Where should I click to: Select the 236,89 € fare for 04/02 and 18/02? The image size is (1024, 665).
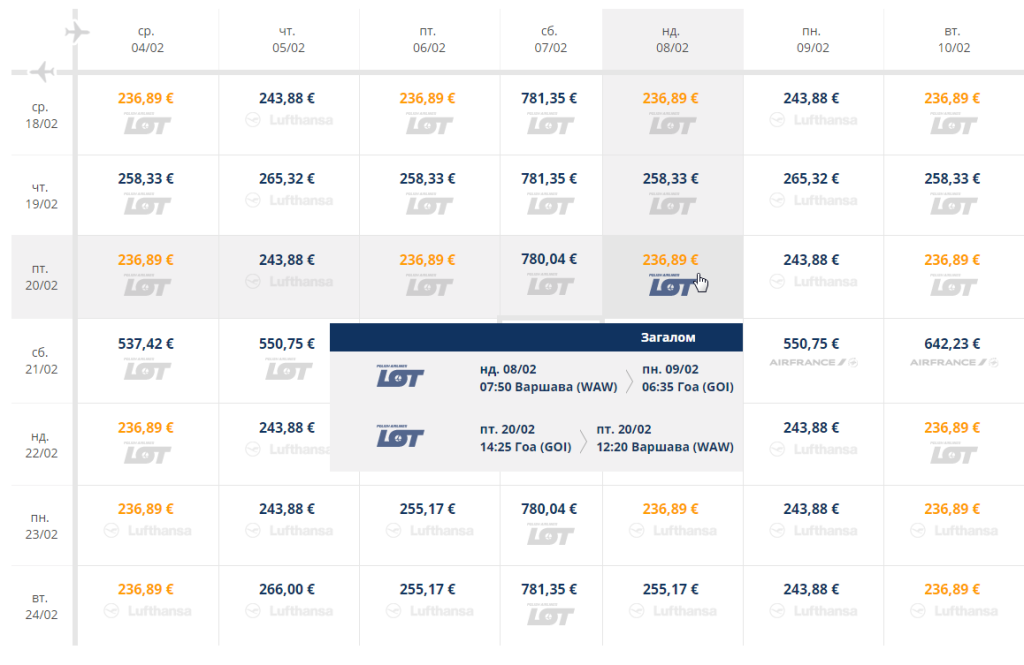[146, 98]
